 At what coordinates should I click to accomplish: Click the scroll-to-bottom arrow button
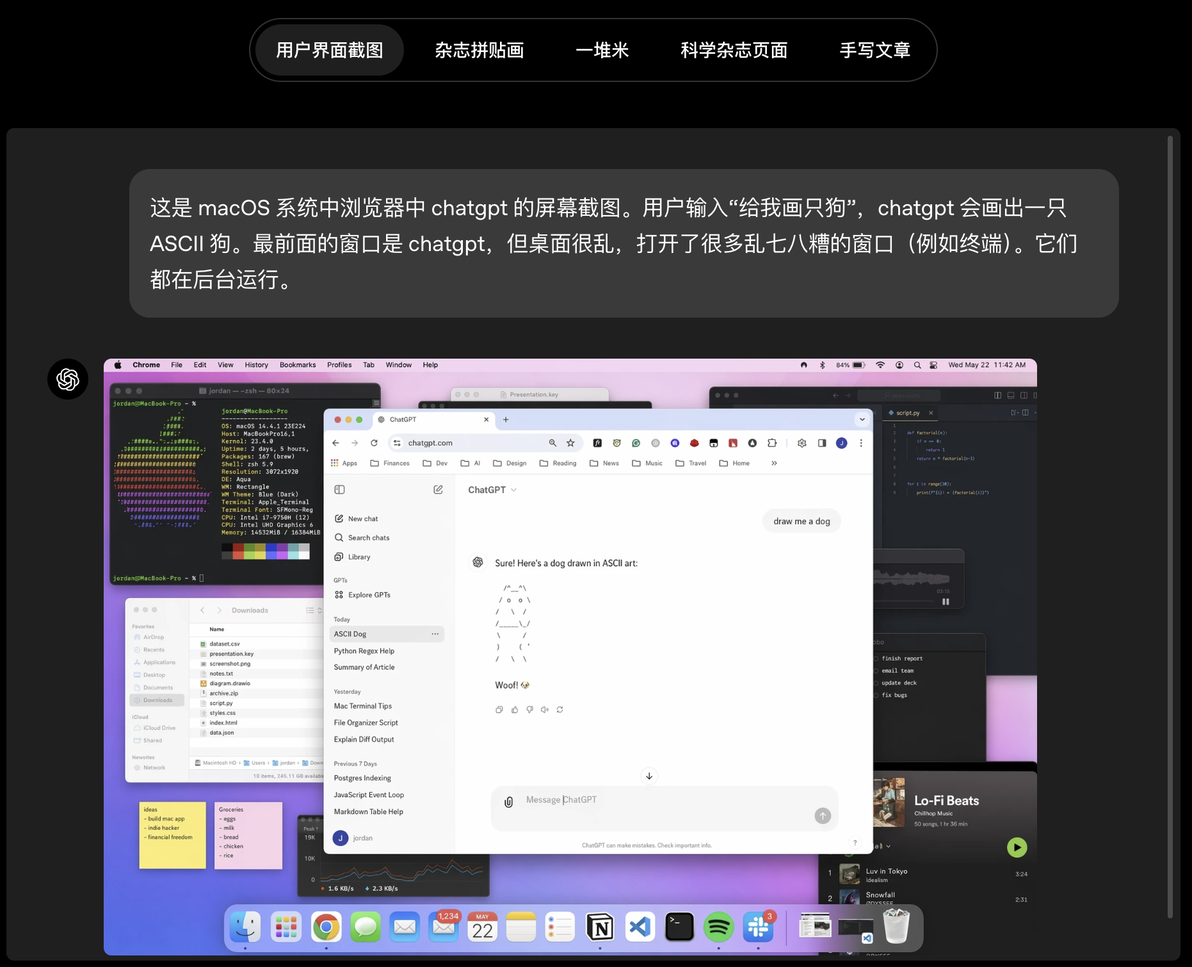coord(649,776)
